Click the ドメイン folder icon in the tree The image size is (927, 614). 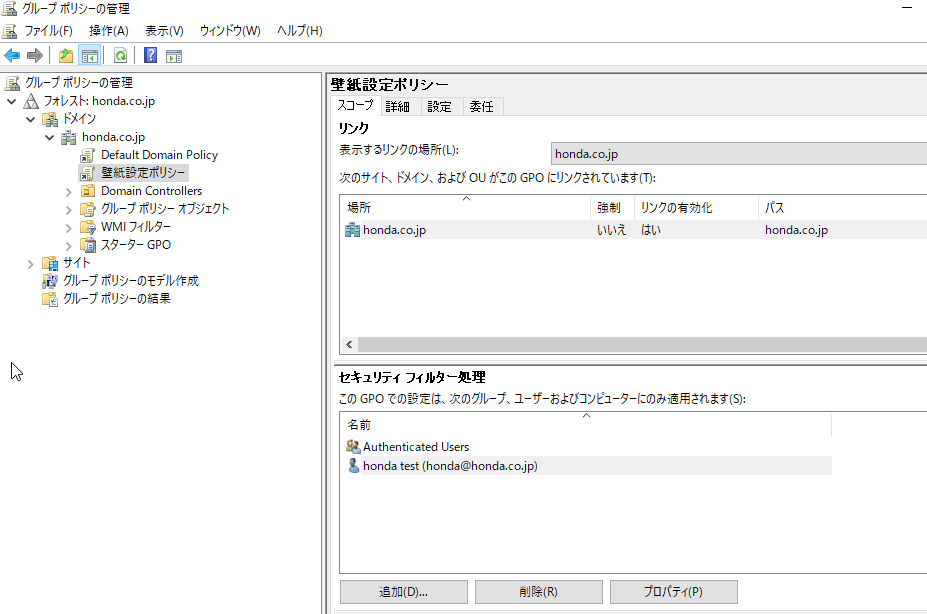pos(50,119)
